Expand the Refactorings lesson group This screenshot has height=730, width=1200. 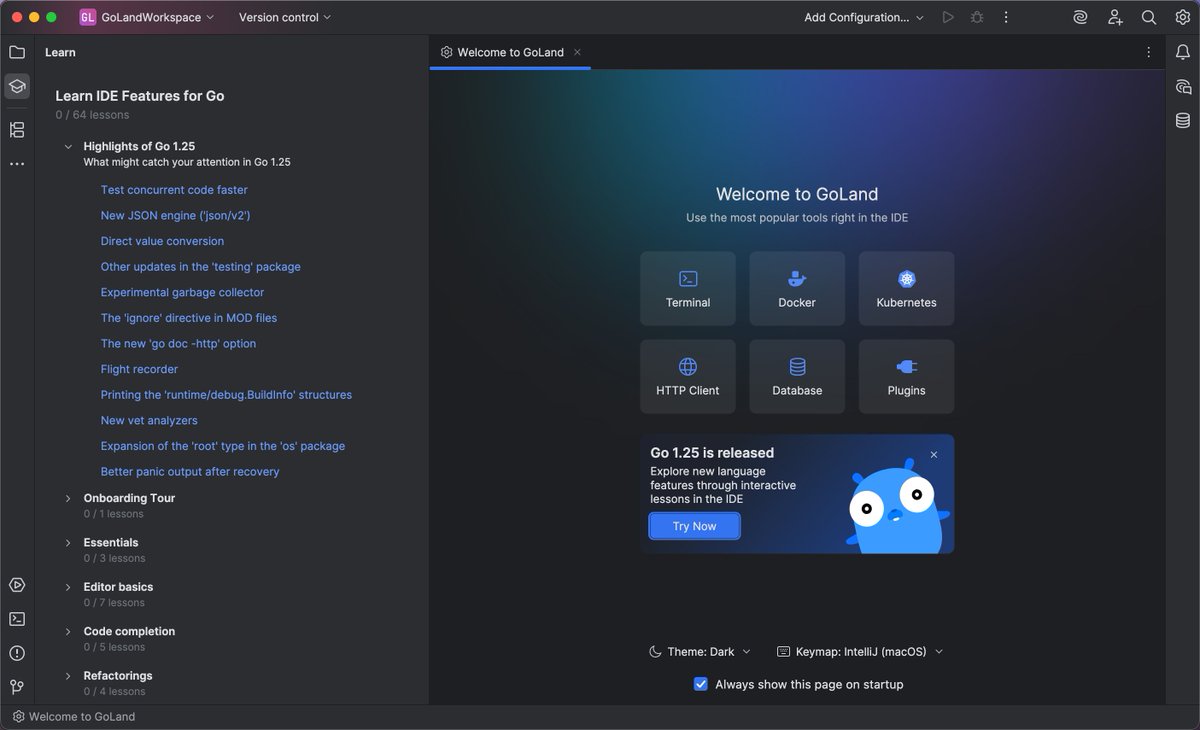[x=68, y=676]
